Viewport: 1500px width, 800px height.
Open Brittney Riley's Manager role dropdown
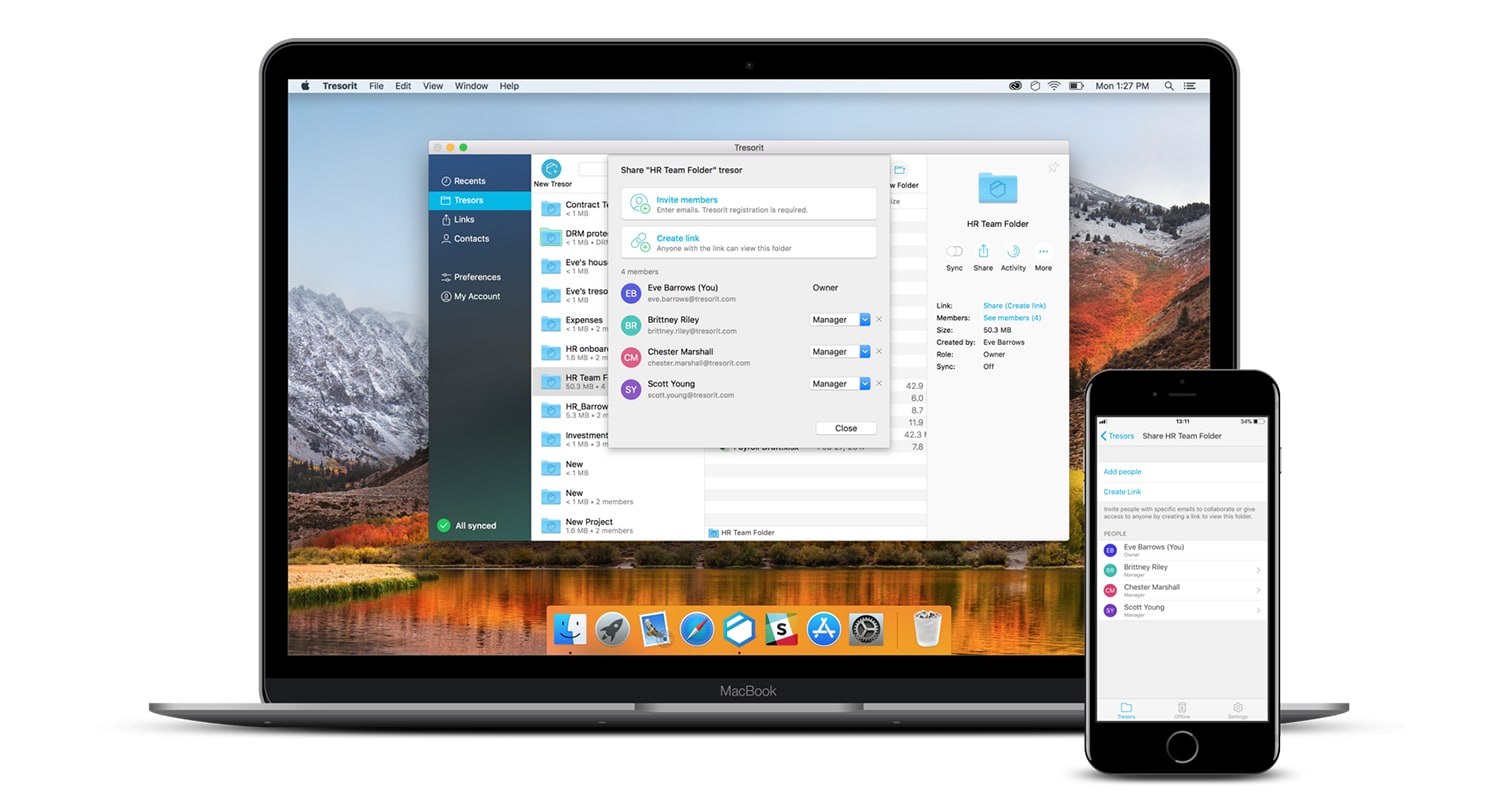pos(840,320)
